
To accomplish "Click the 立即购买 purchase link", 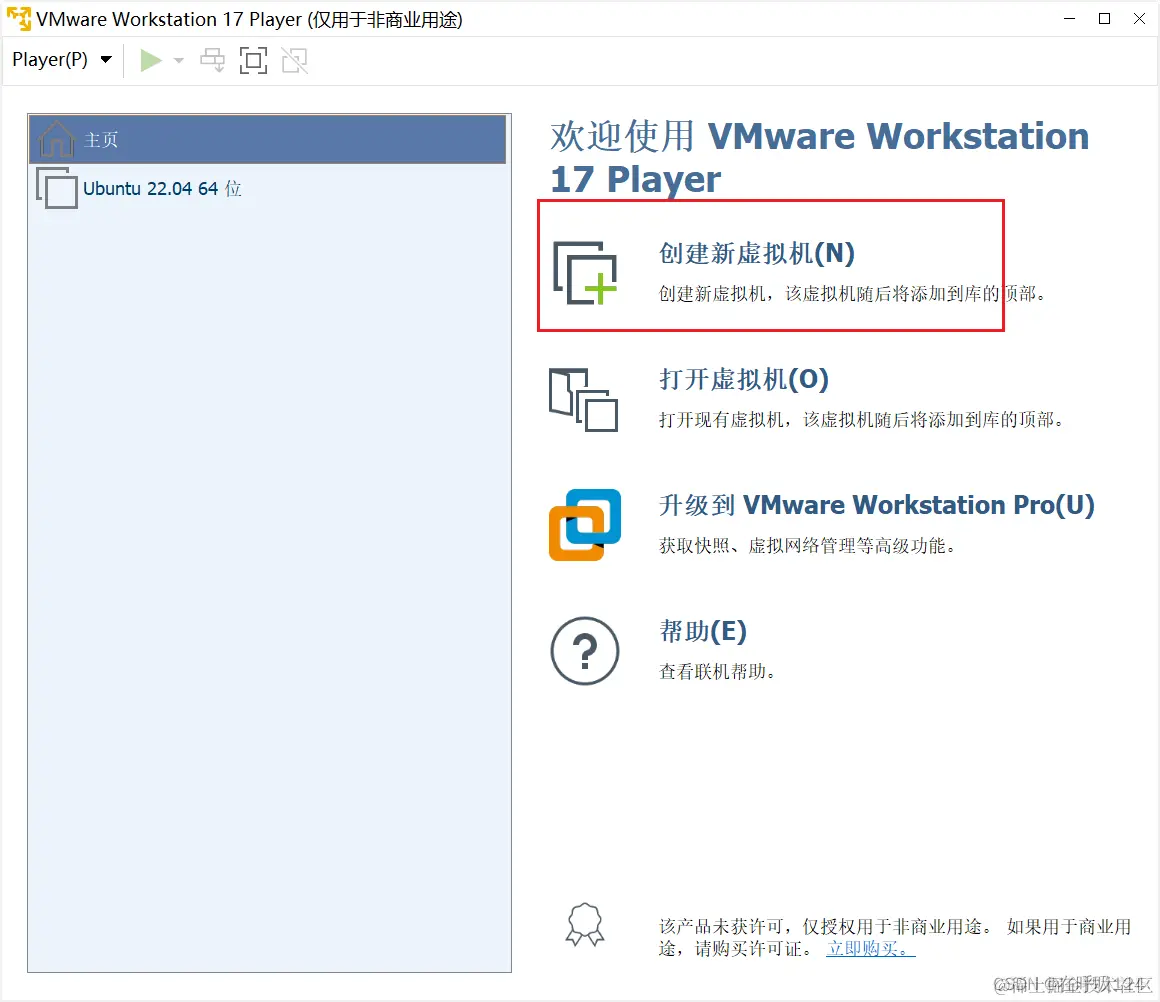I will click(x=871, y=949).
